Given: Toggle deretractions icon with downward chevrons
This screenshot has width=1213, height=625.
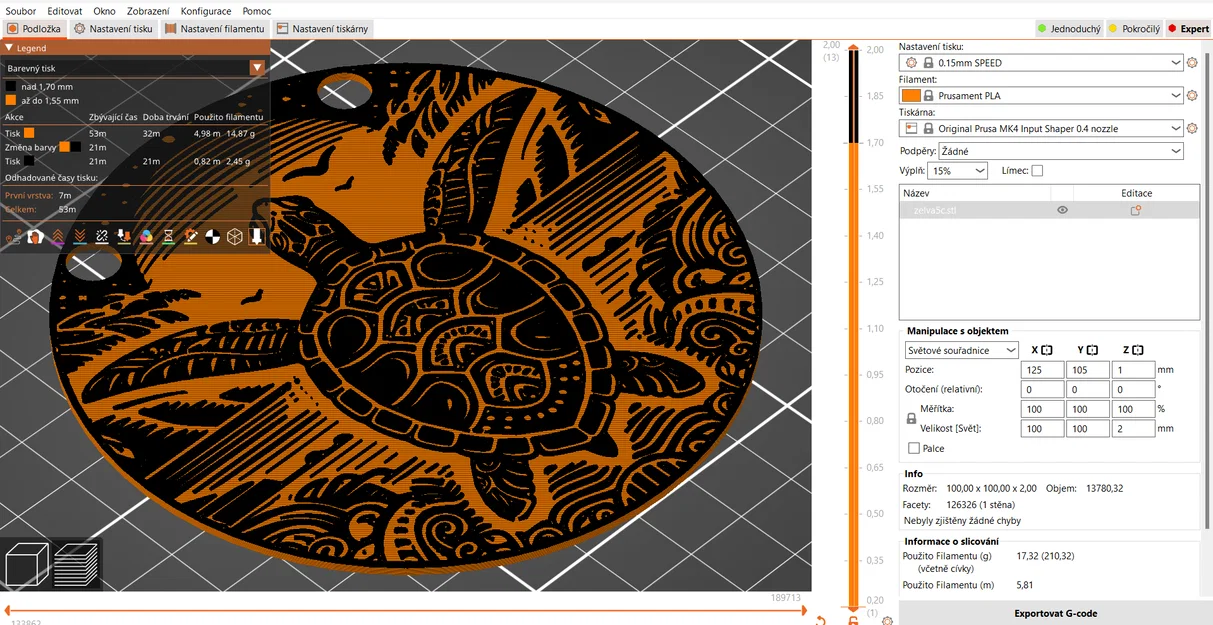Looking at the screenshot, I should pos(79,237).
